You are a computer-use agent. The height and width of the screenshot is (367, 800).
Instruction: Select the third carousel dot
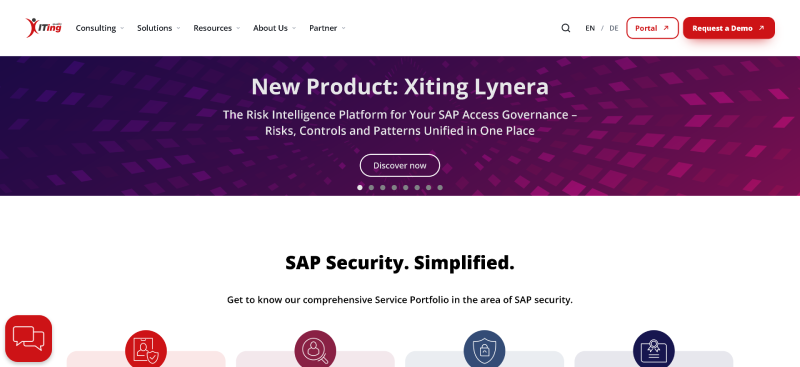pyautogui.click(x=383, y=187)
